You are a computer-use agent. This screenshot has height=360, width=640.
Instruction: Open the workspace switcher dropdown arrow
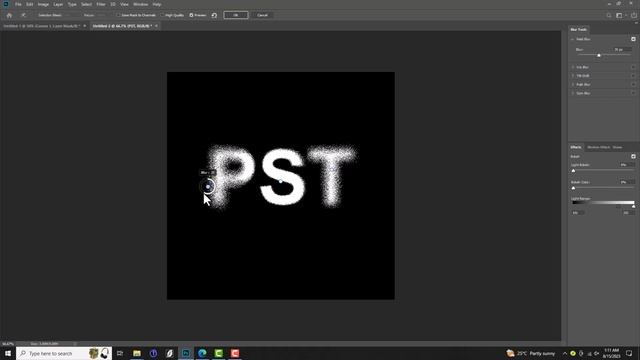pyautogui.click(x=626, y=15)
